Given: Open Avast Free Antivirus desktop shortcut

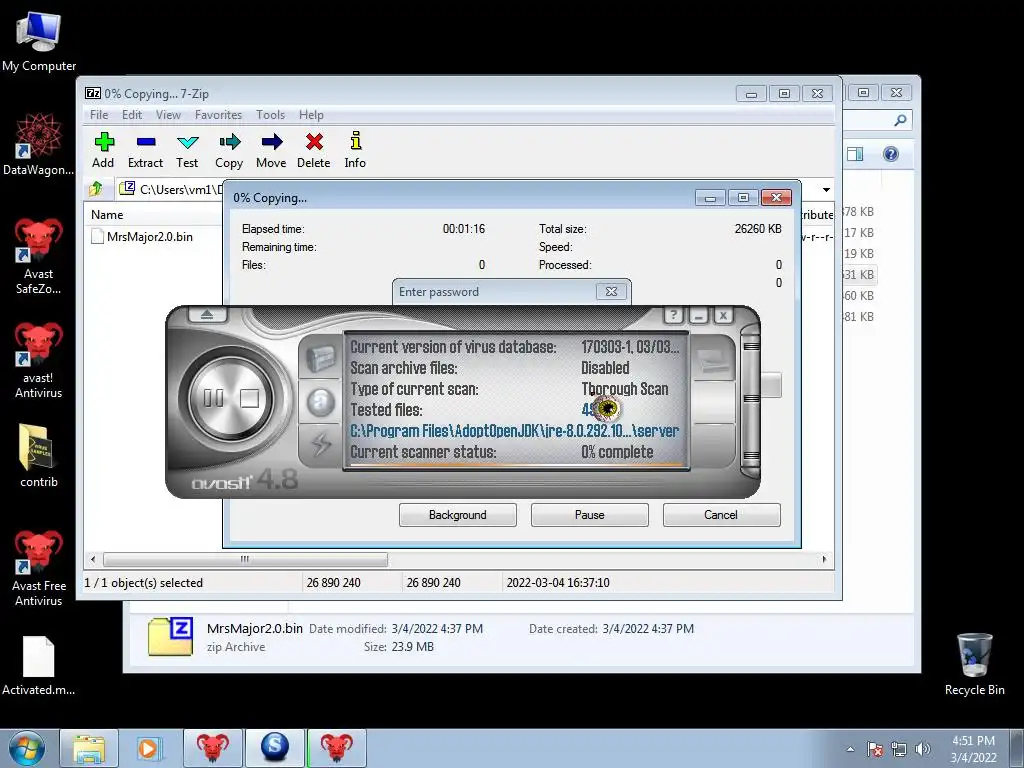Looking at the screenshot, I should coord(39,568).
